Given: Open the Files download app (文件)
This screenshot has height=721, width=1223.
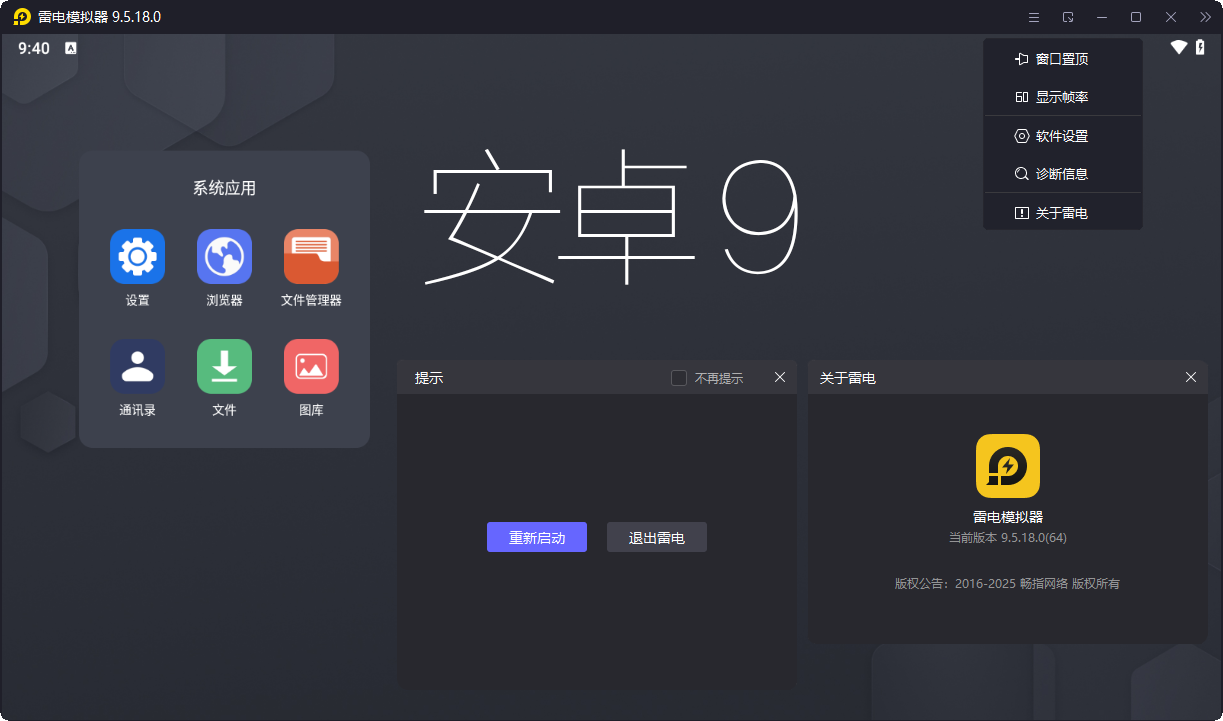Looking at the screenshot, I should (x=224, y=367).
